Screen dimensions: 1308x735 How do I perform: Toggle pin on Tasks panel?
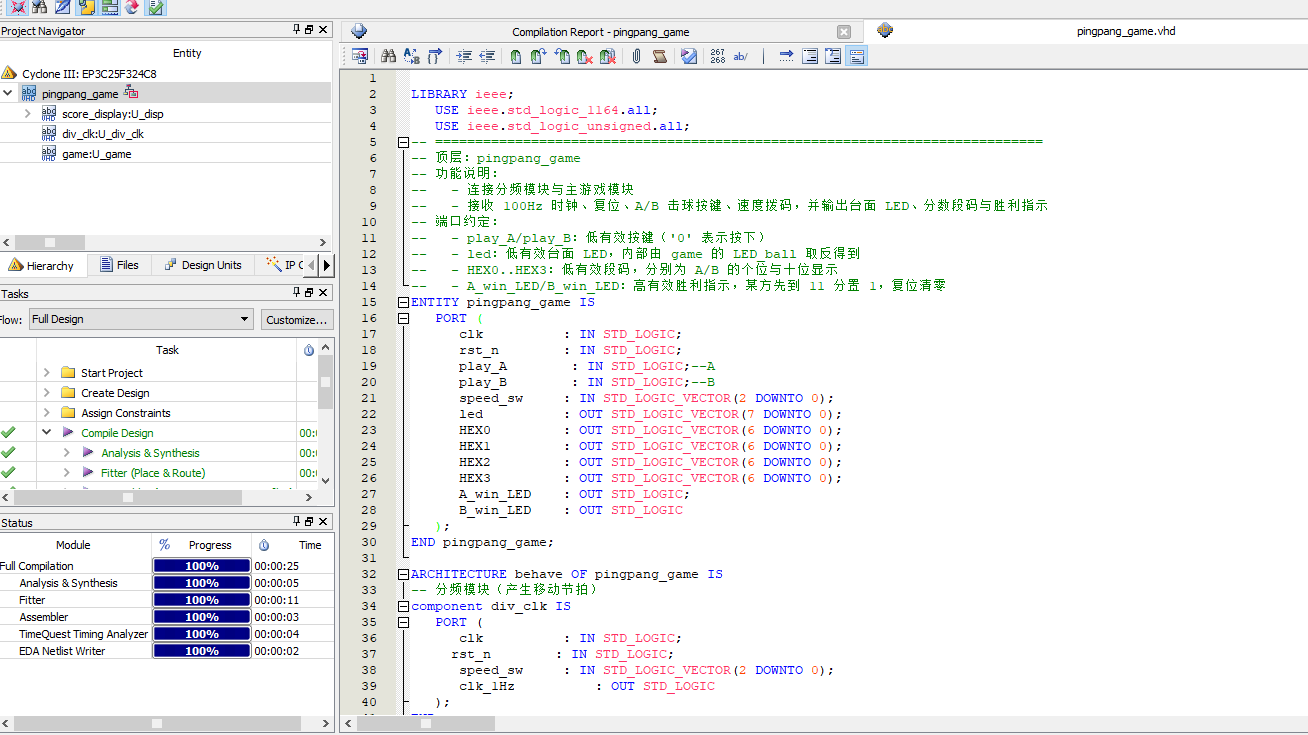coord(296,293)
